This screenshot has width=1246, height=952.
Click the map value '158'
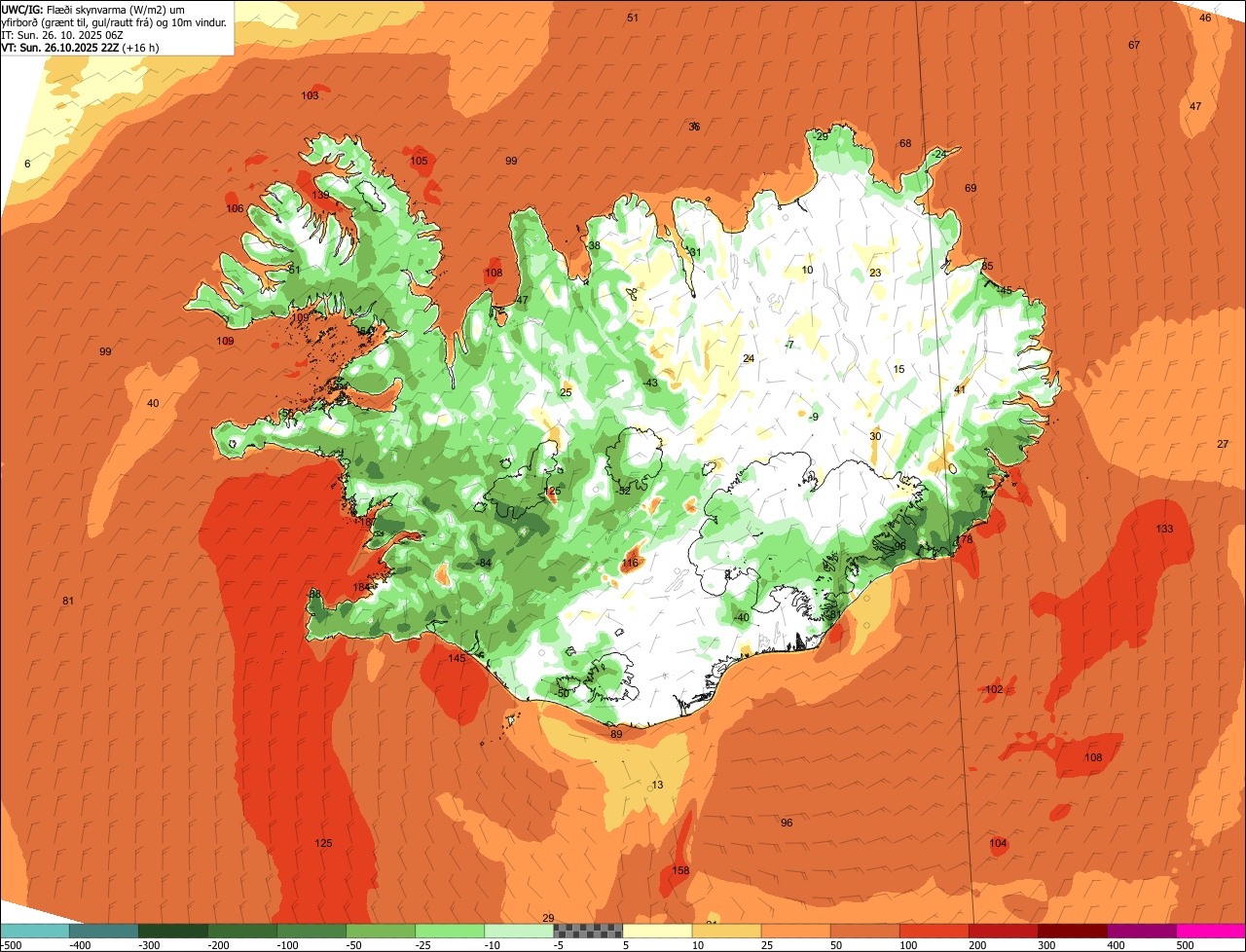point(681,870)
